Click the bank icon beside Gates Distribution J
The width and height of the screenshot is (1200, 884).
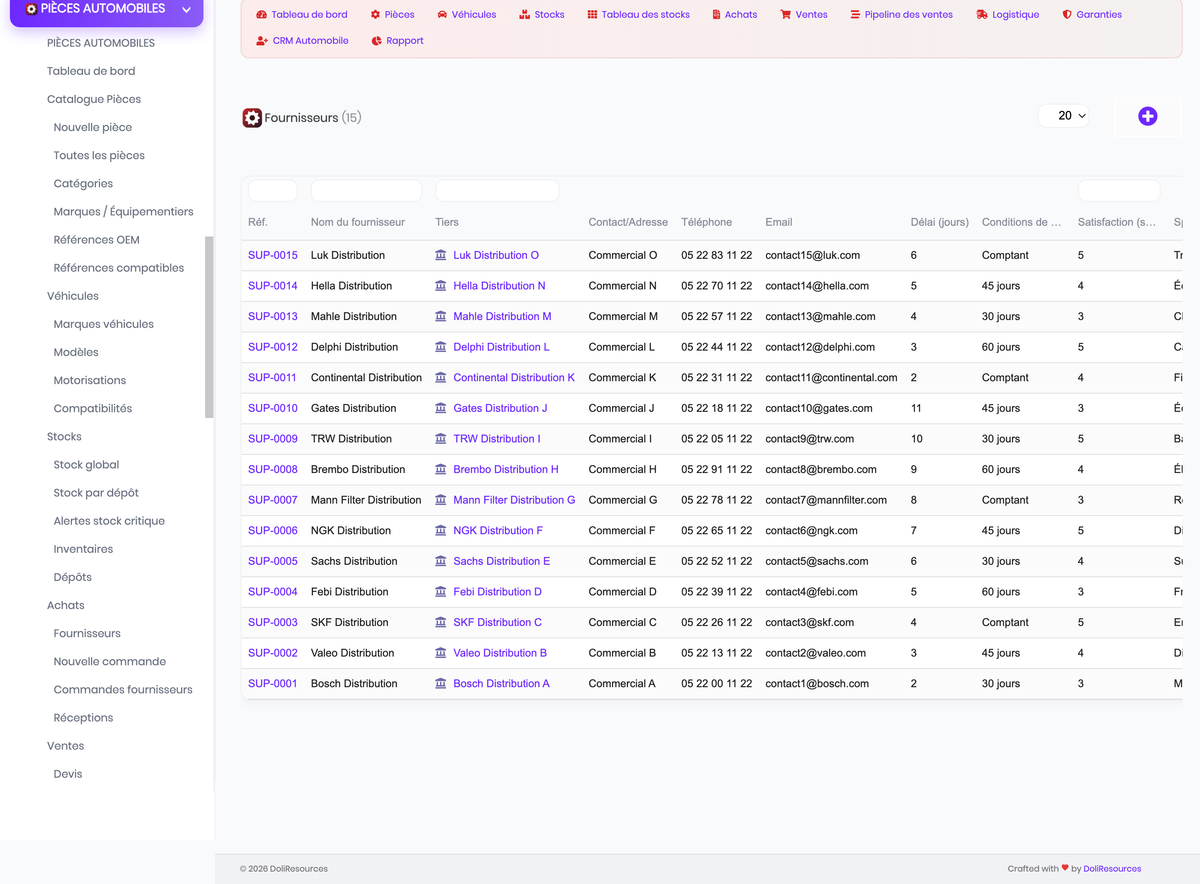(441, 408)
